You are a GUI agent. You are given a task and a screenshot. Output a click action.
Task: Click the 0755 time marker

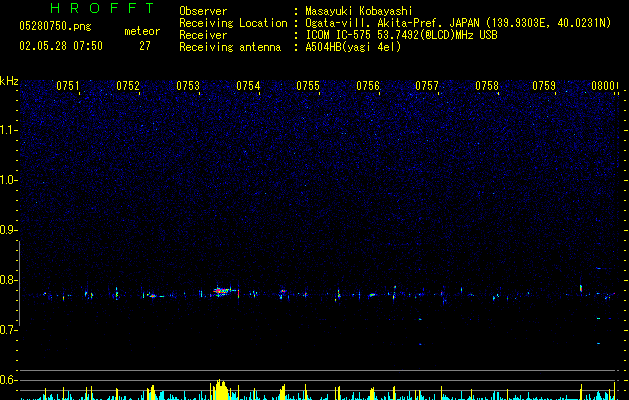click(308, 86)
